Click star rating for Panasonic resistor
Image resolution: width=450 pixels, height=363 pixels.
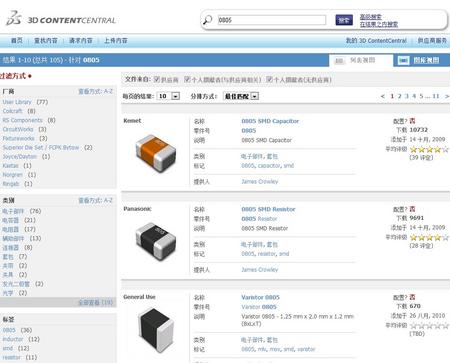429,237
